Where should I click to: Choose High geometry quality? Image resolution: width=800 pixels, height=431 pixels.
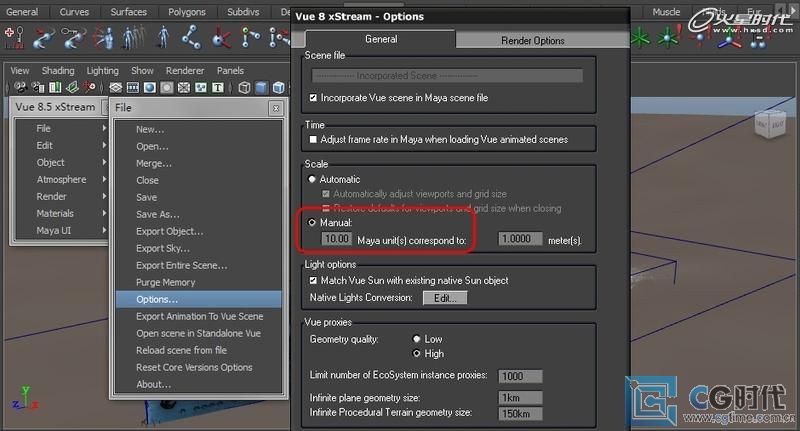[x=417, y=353]
